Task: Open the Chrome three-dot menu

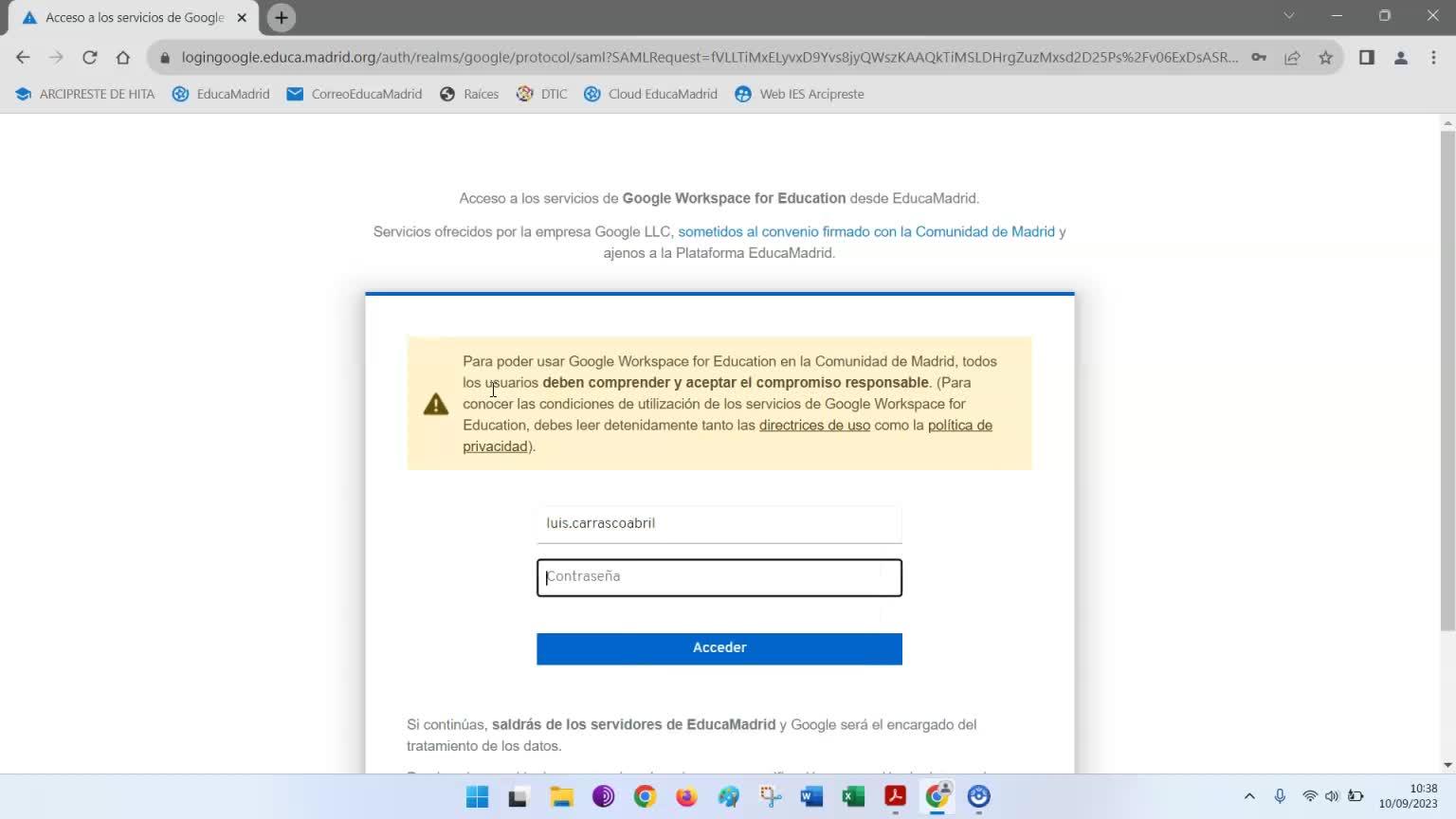Action: 1433,57
